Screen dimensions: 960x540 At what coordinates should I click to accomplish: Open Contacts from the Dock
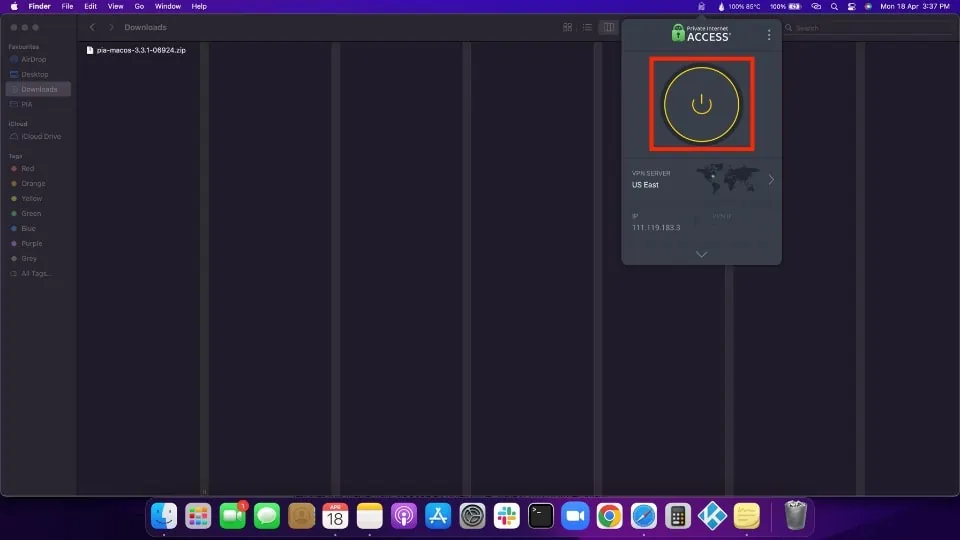click(x=301, y=516)
